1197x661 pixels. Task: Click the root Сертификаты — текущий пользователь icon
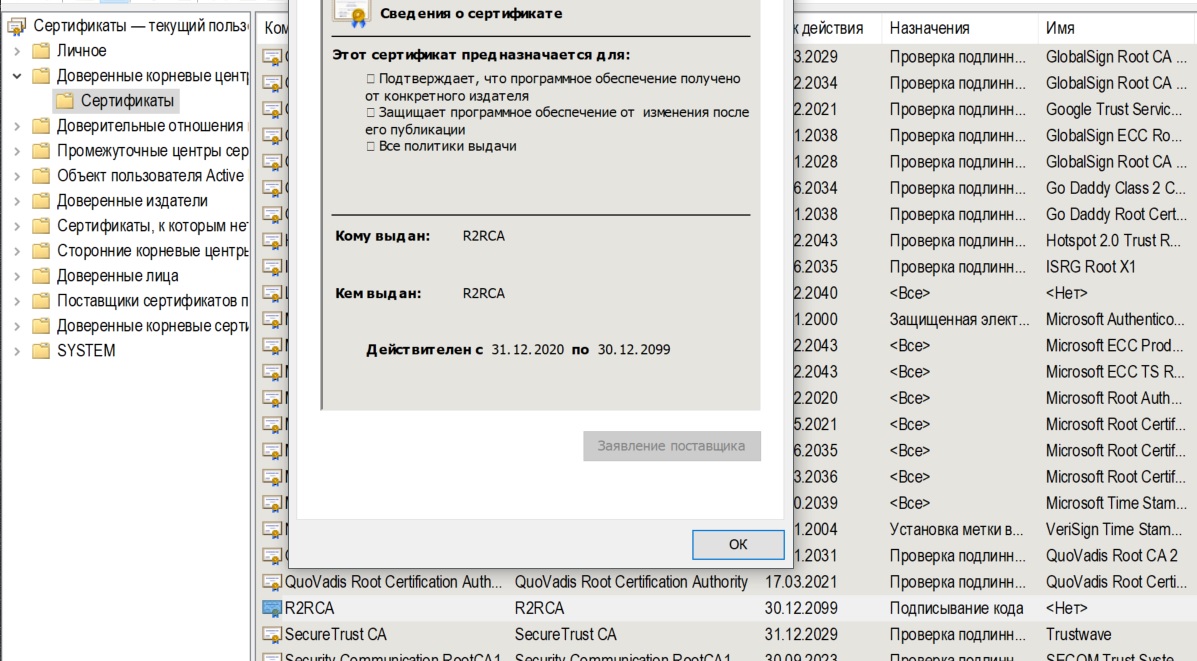click(16, 27)
